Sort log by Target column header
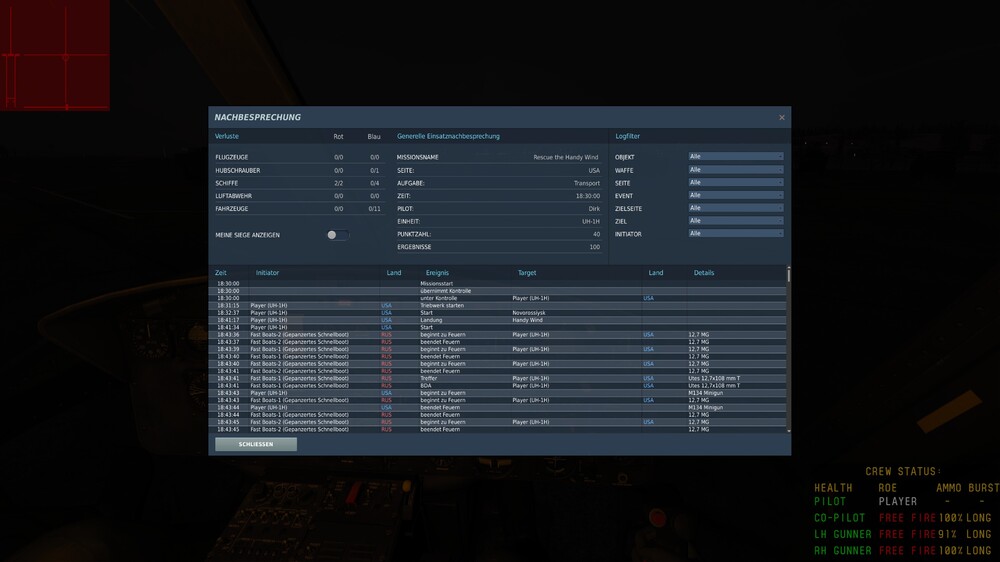The image size is (1000, 562). coord(527,272)
